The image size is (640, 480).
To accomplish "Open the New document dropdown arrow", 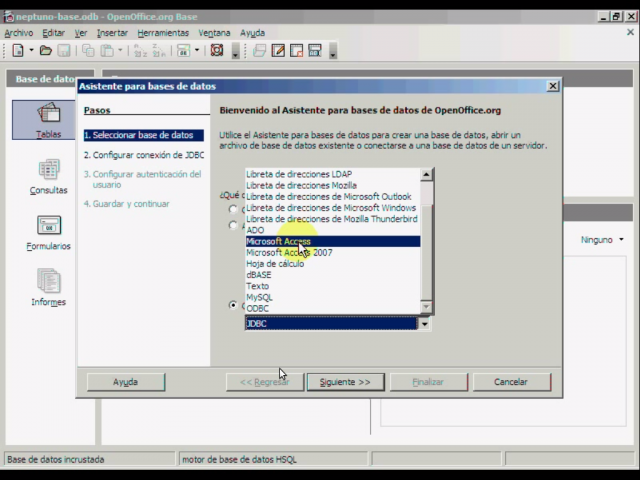I will pyautogui.click(x=31, y=51).
